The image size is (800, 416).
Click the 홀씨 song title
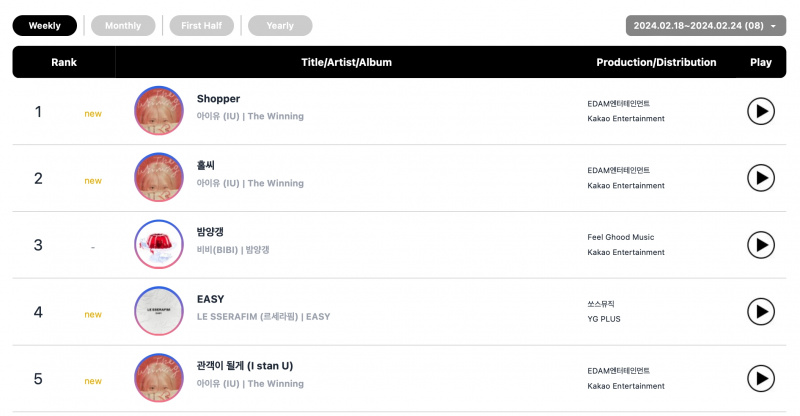206,165
